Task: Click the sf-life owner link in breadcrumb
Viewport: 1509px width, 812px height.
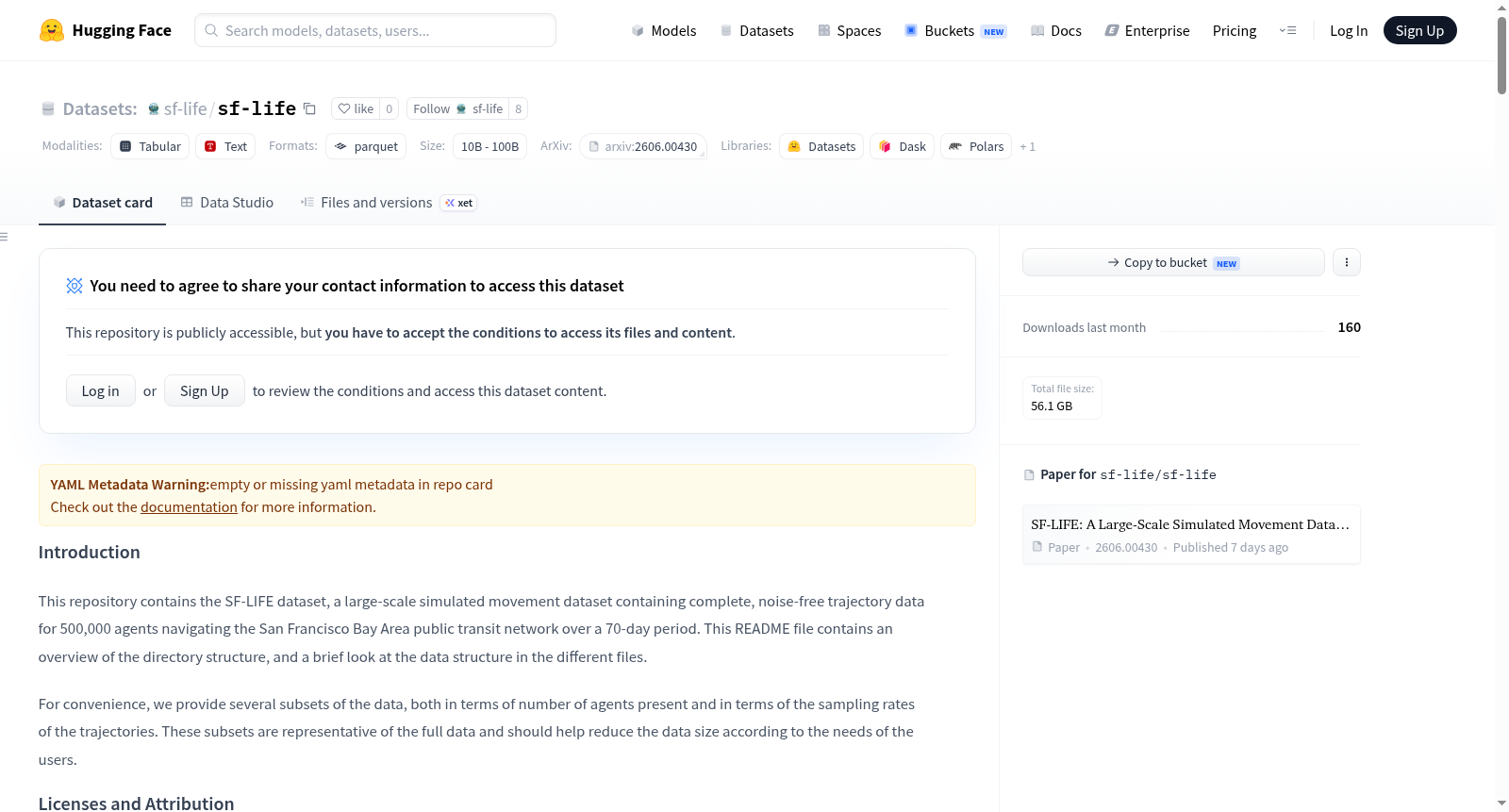Action: tap(185, 108)
